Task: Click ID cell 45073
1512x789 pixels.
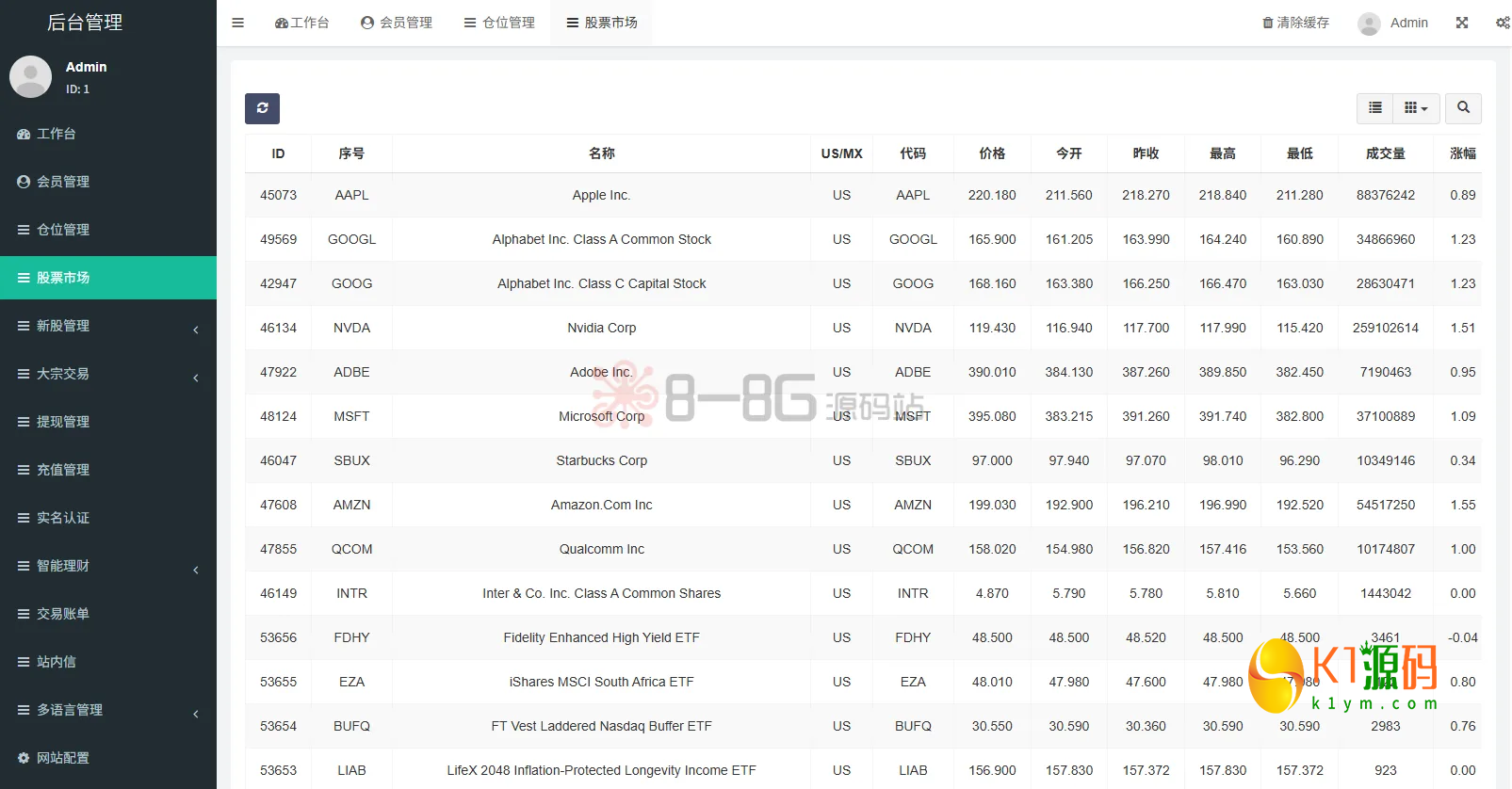Action: (278, 195)
